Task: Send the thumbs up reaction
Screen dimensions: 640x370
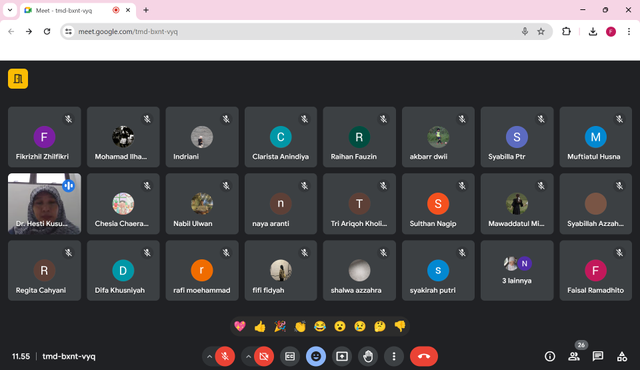Action: (260, 326)
